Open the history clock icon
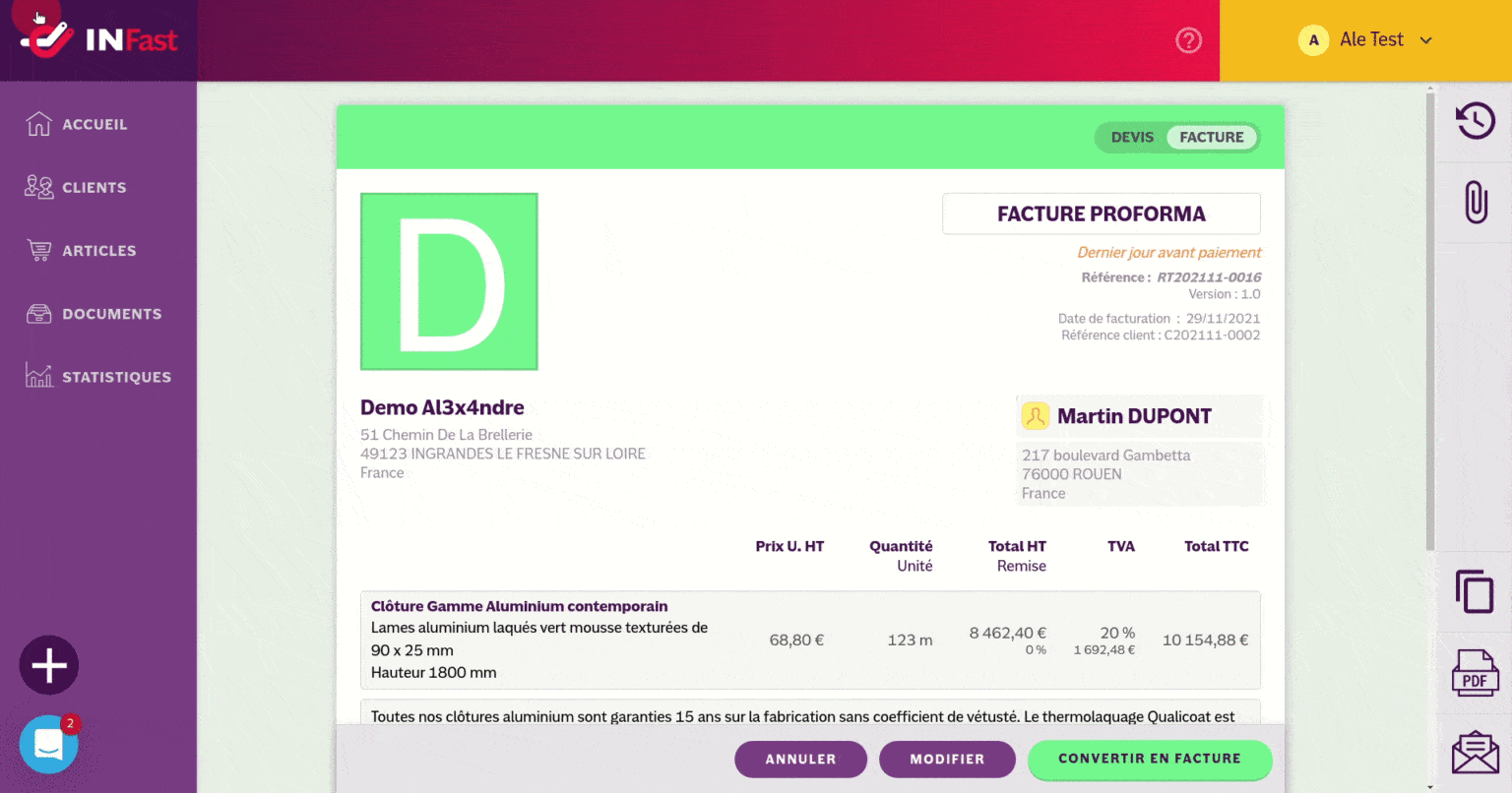 click(1475, 121)
